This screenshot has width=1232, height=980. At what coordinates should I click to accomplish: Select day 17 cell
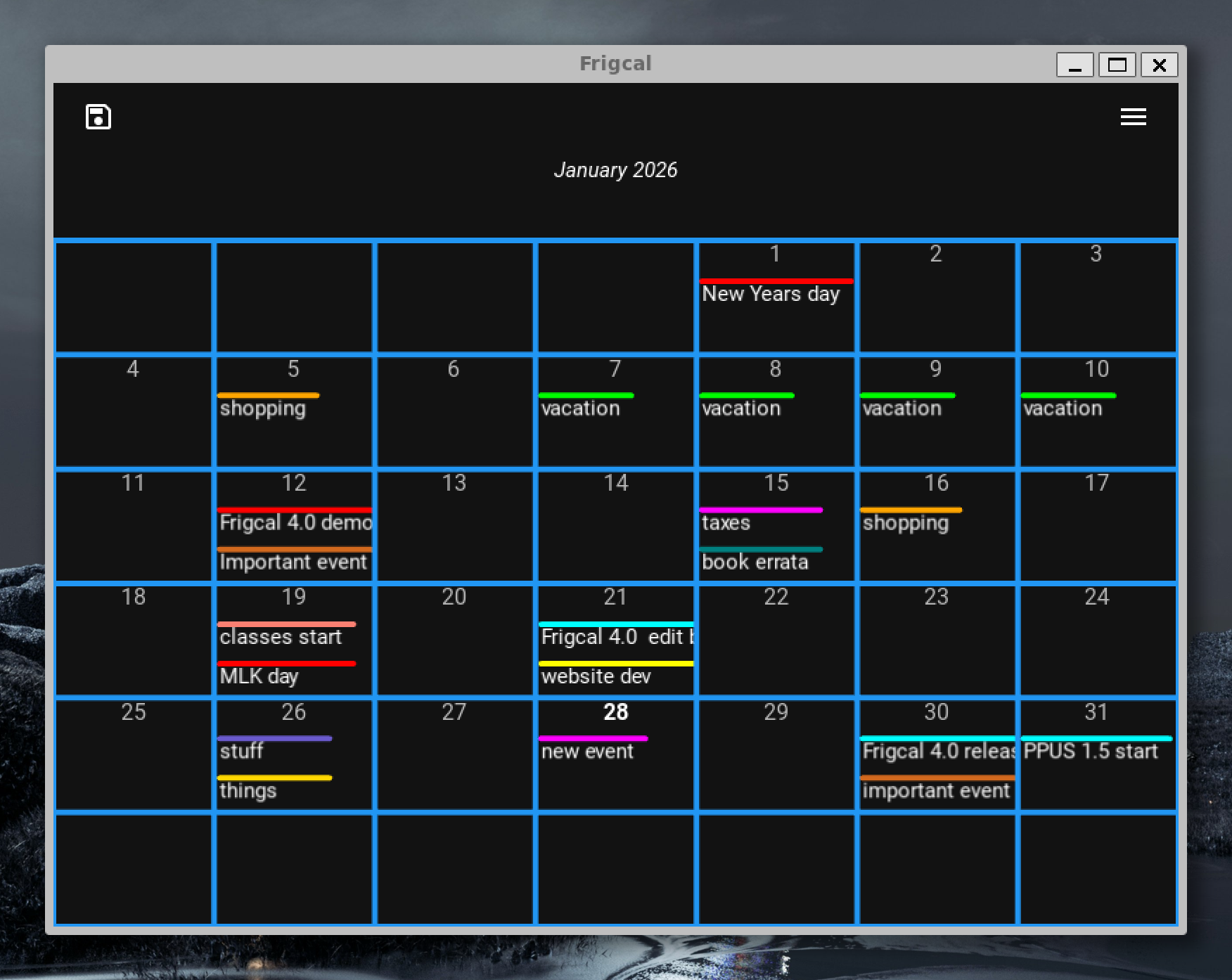coord(1098,526)
